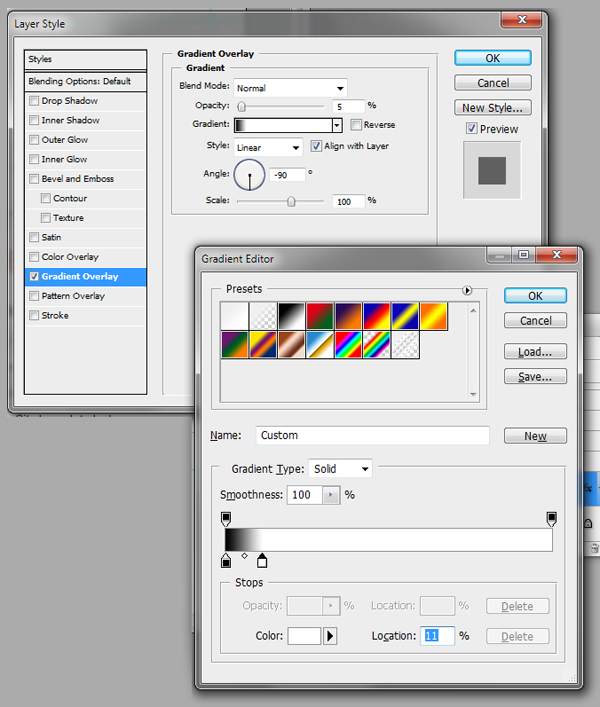
Task: Uncheck Align with Layer
Action: tap(316, 146)
